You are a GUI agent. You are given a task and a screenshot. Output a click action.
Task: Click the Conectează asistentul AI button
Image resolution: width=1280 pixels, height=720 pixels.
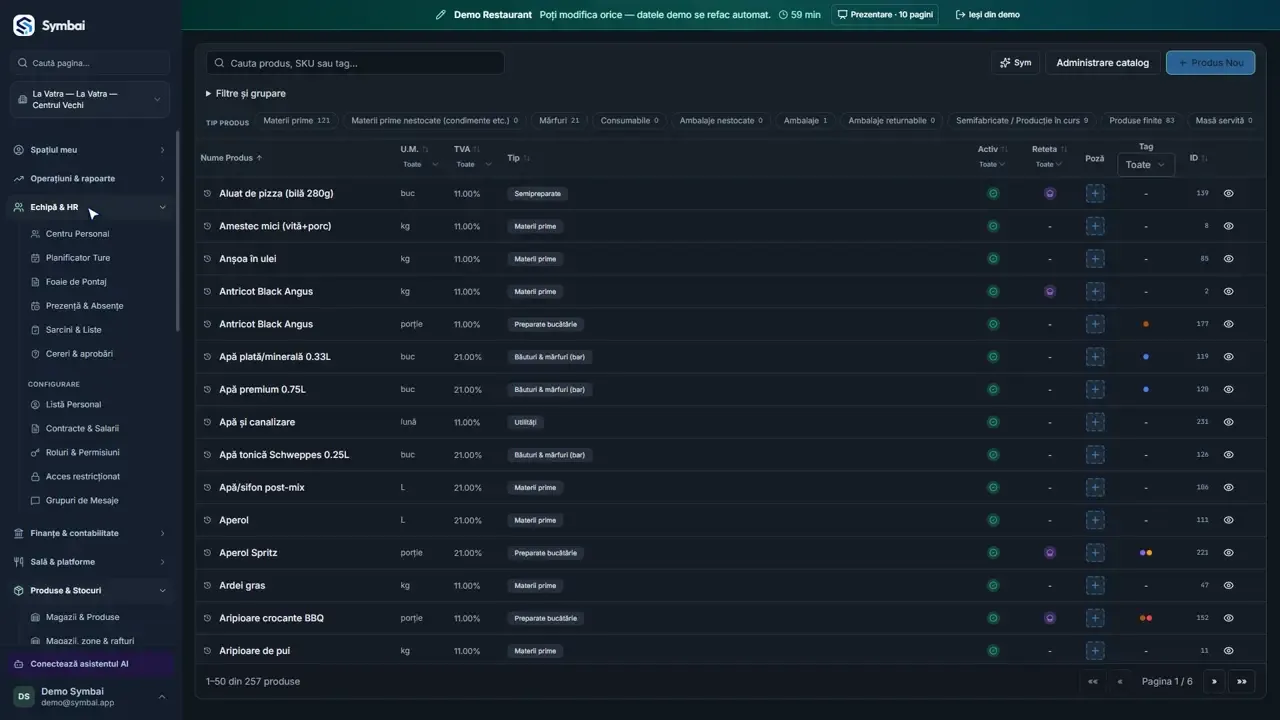90,664
